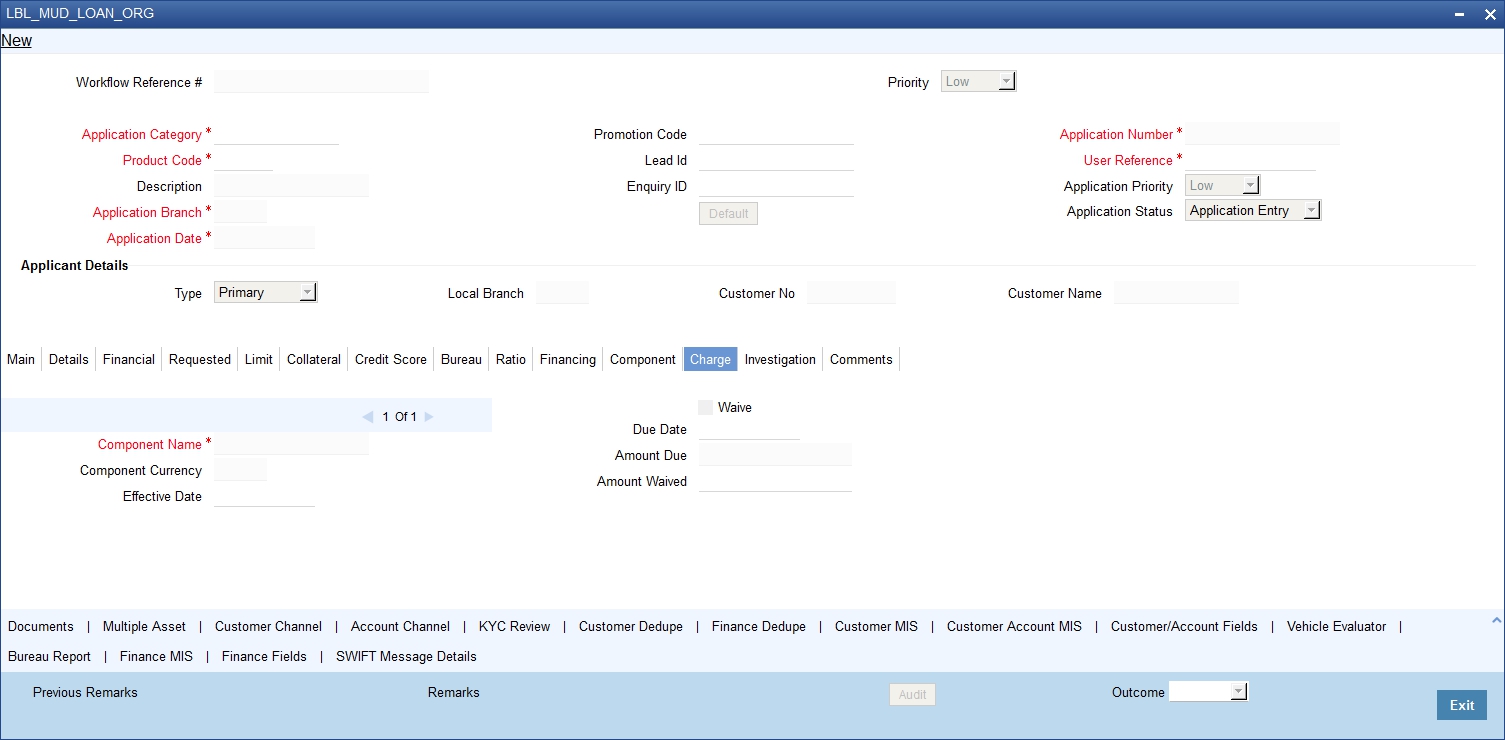Click the Exit button

click(x=1462, y=705)
